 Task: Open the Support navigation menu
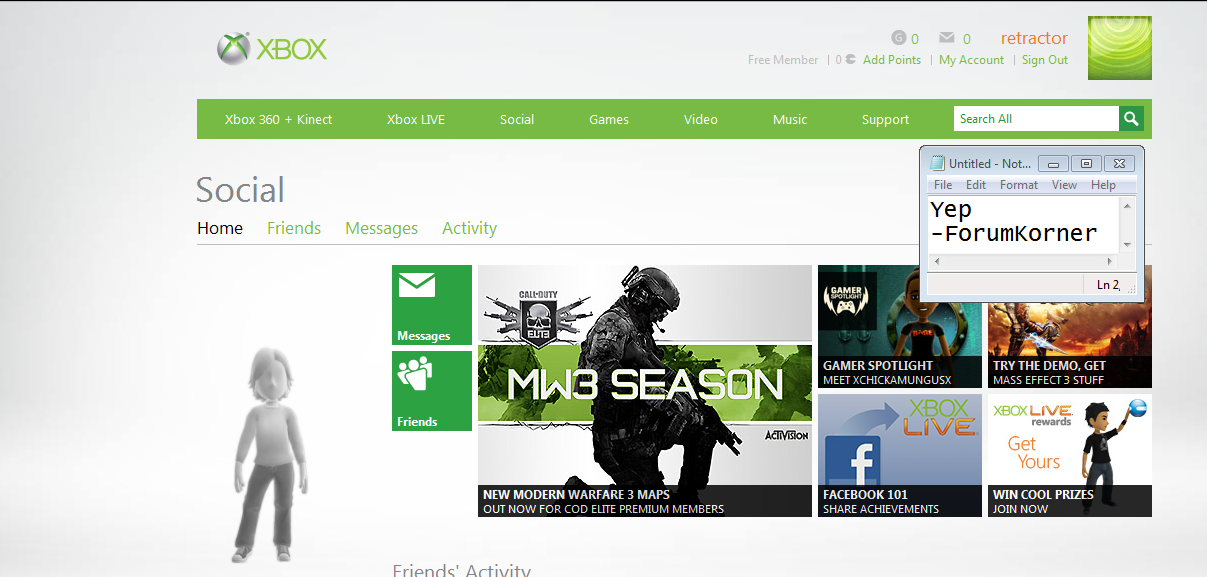click(x=886, y=119)
